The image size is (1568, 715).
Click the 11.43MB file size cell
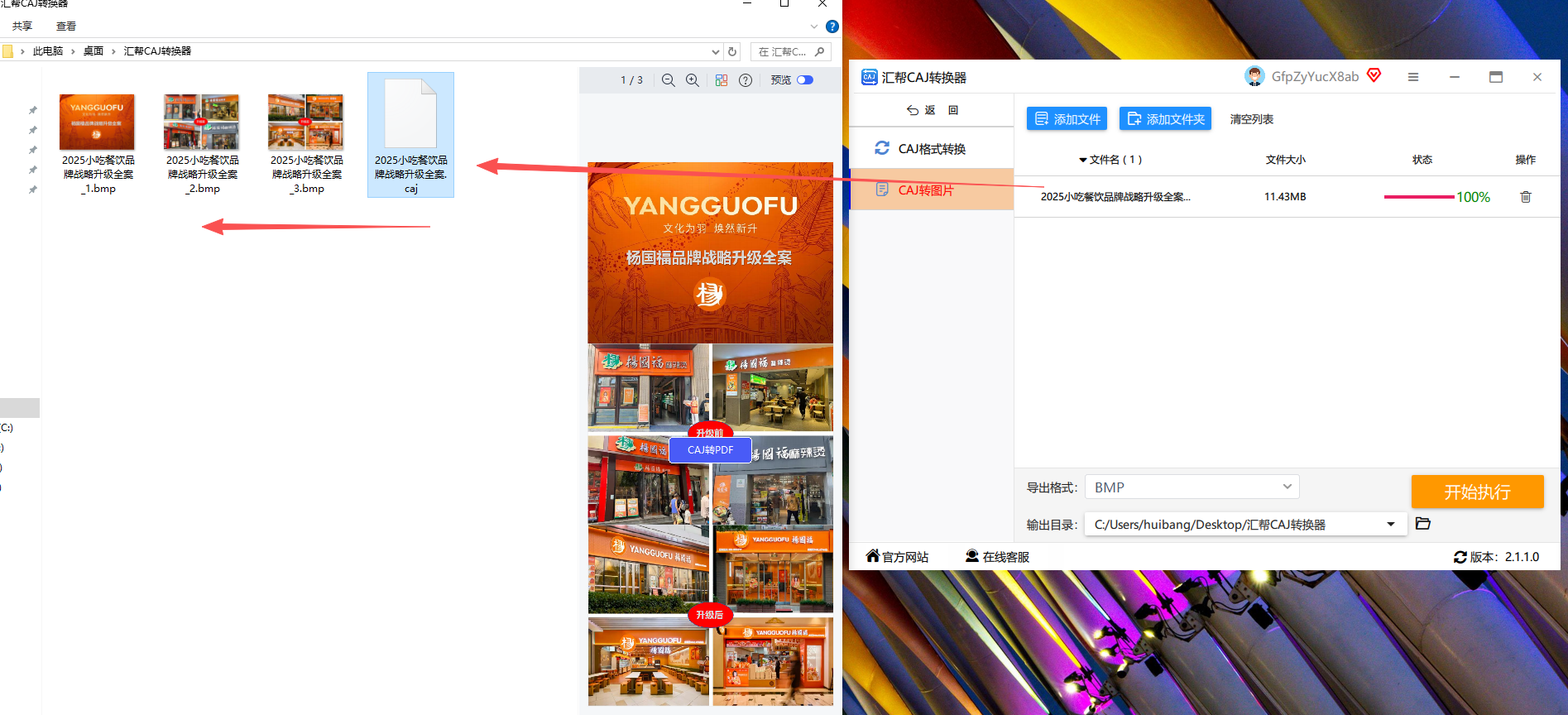pyautogui.click(x=1285, y=197)
